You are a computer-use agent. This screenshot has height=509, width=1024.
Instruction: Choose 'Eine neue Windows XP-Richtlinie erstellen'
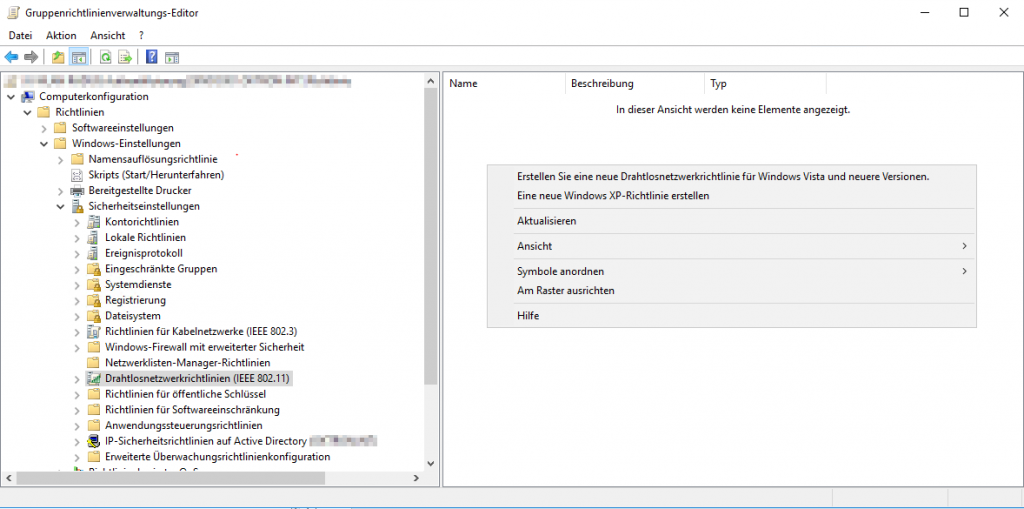[x=612, y=196]
